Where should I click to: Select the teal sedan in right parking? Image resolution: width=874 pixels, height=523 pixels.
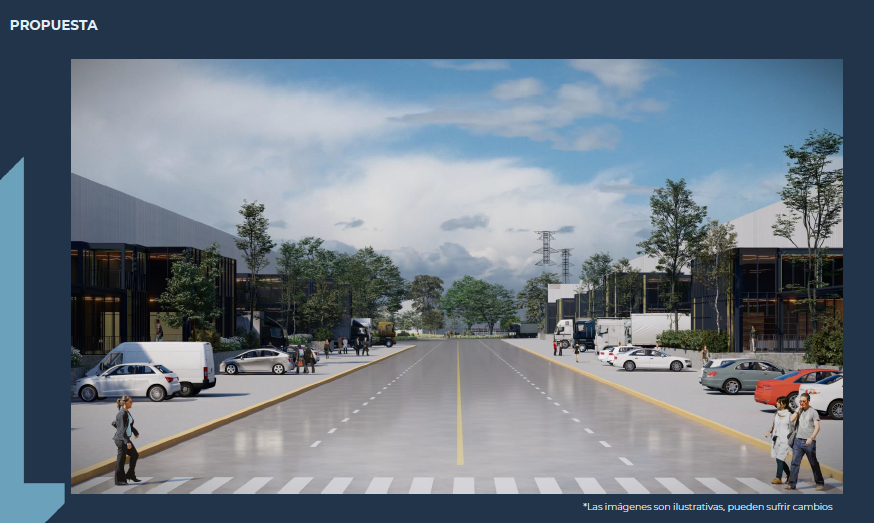[739, 375]
